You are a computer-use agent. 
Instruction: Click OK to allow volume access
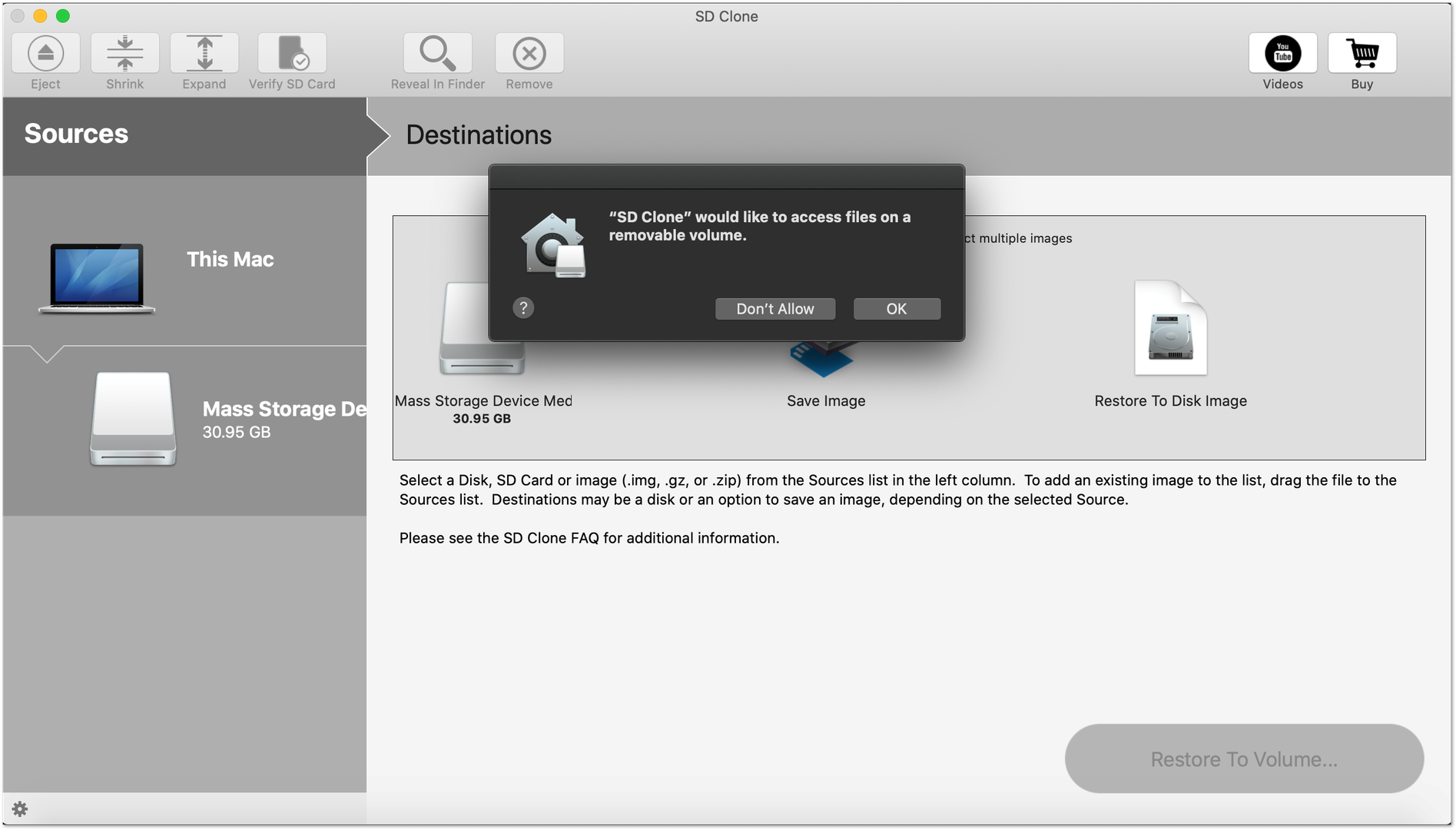897,309
